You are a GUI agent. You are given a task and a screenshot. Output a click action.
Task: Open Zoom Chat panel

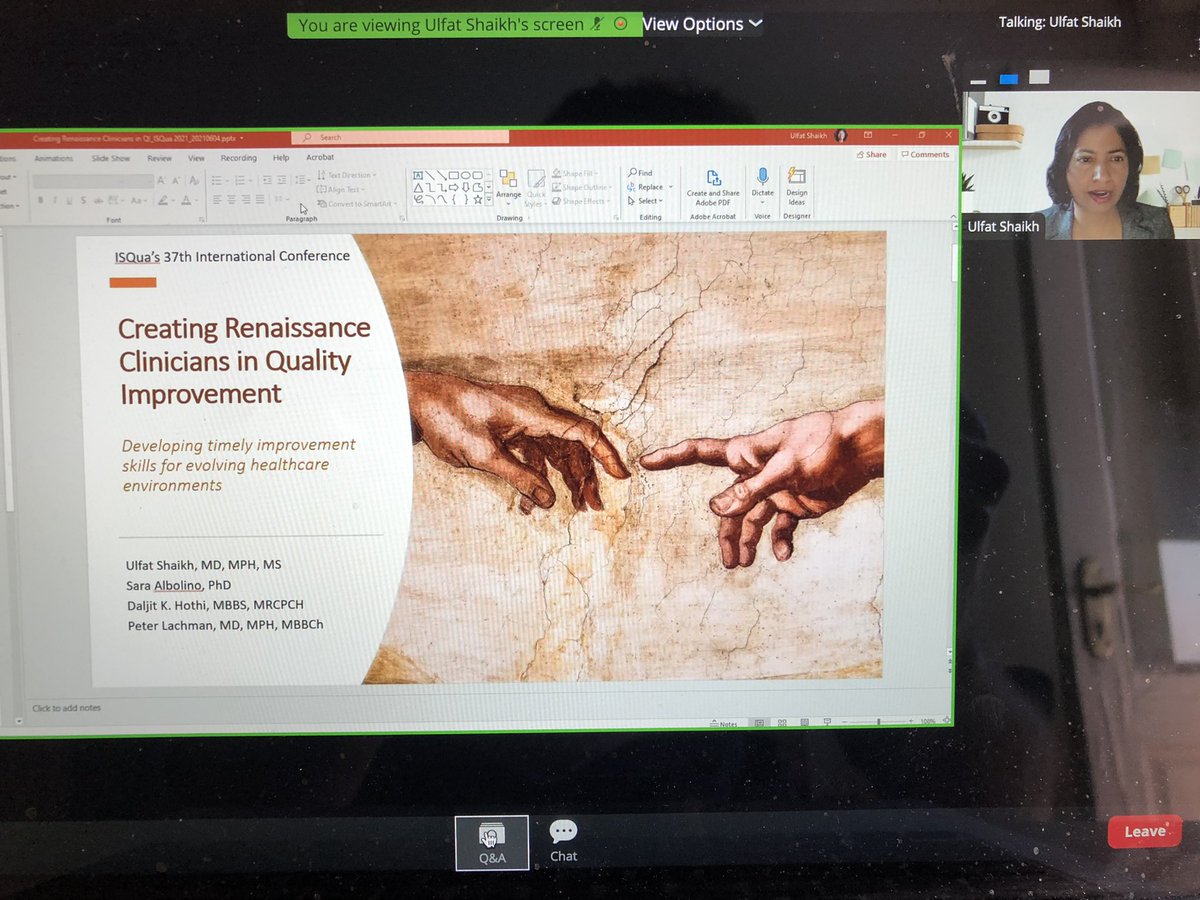point(563,841)
